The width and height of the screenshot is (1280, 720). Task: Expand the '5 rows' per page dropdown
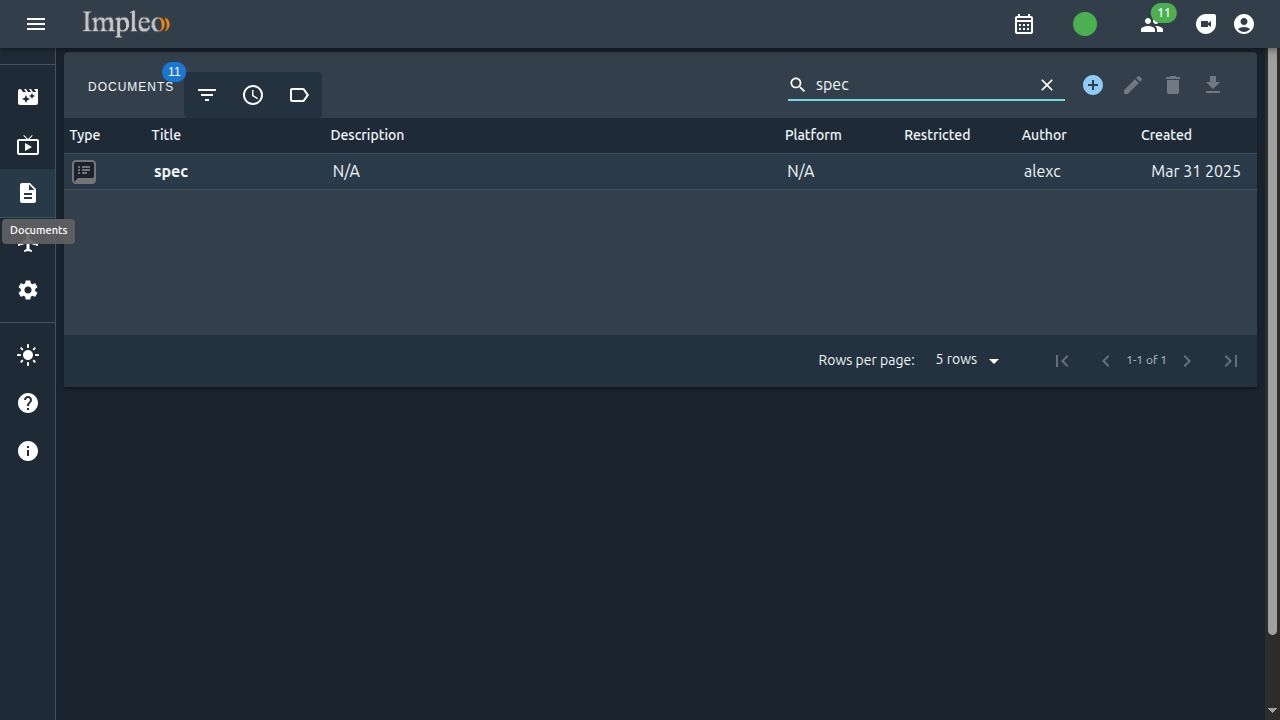pos(967,360)
